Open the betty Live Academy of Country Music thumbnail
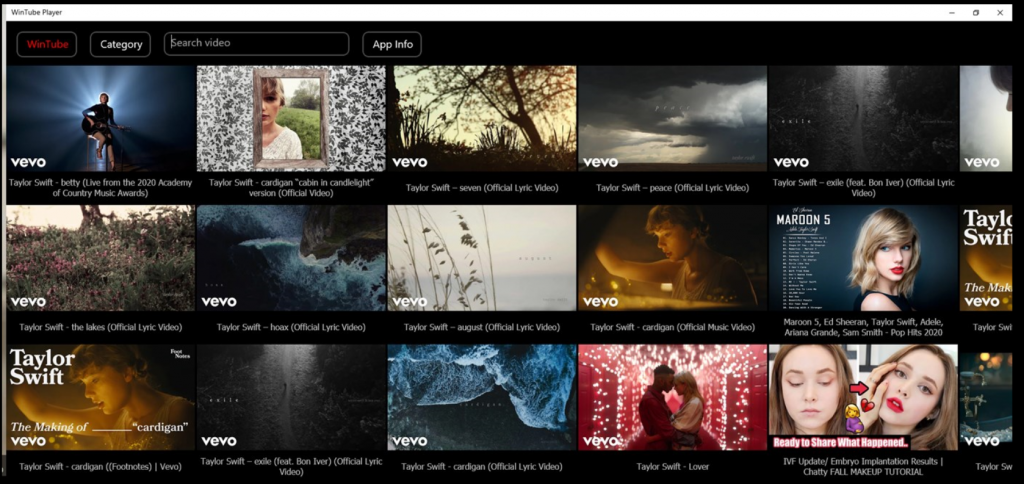Screen dimensions: 1024x484 (x=101, y=118)
